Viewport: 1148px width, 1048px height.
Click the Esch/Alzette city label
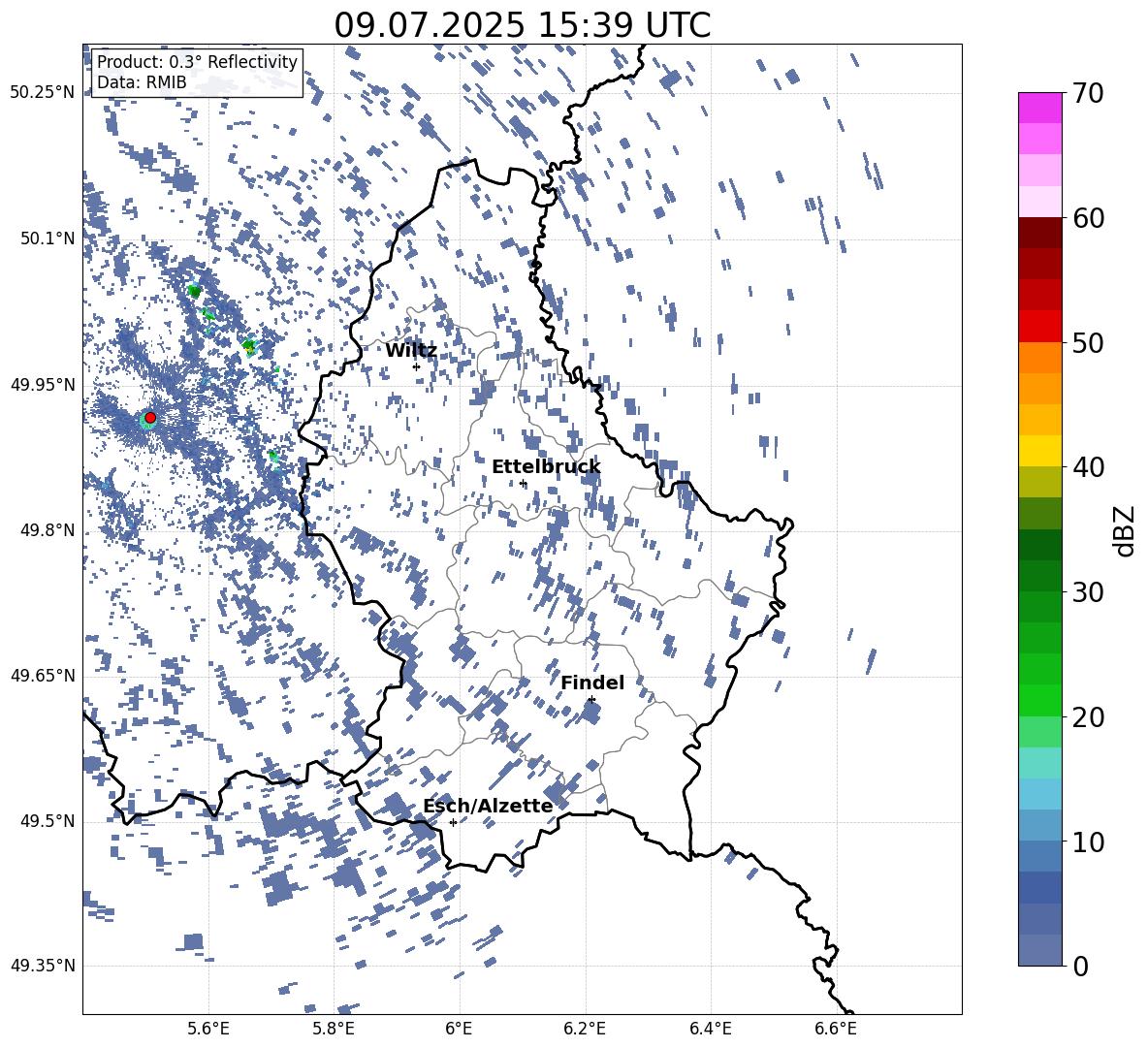(x=488, y=806)
